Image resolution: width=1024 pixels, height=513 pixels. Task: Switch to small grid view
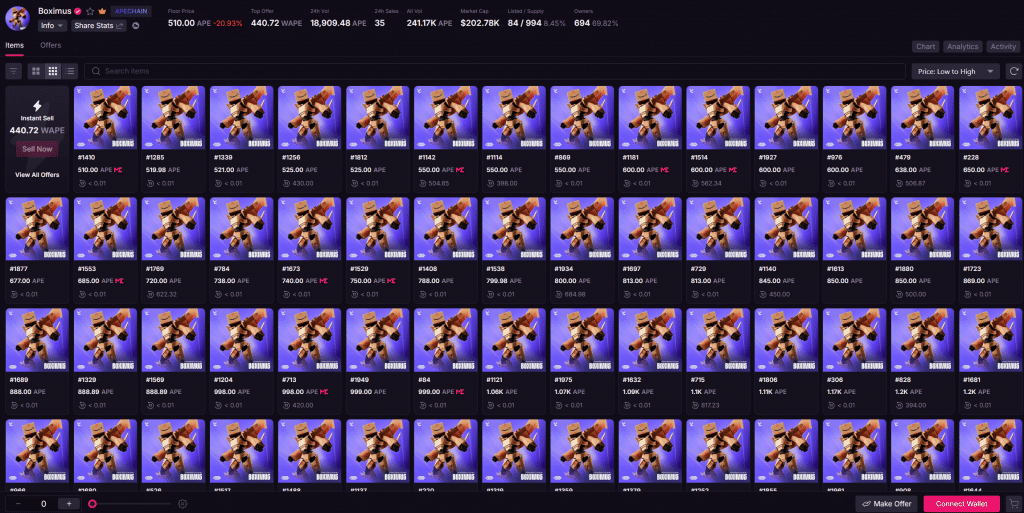point(53,71)
